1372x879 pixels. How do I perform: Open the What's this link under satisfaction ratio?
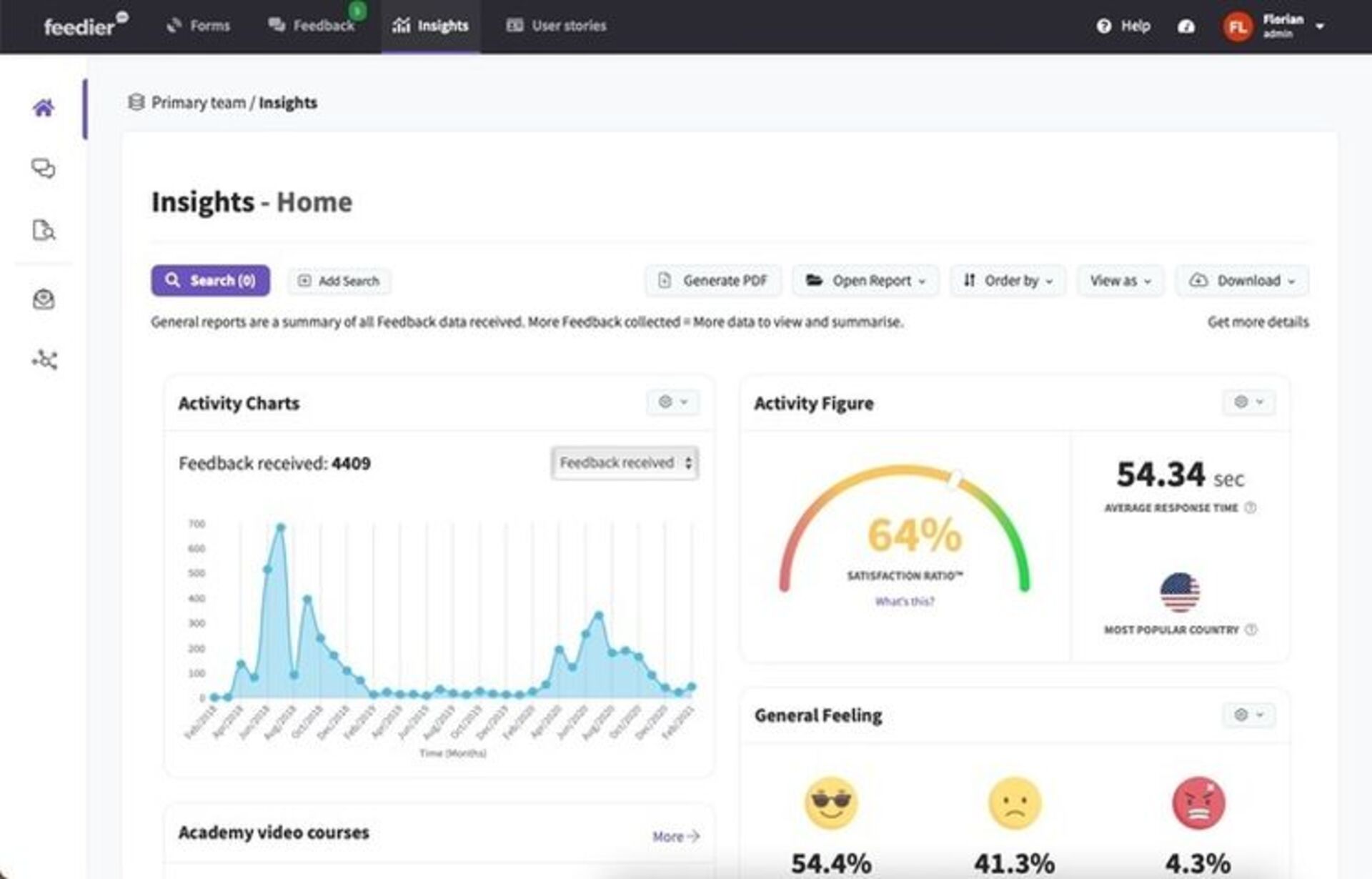tap(905, 601)
